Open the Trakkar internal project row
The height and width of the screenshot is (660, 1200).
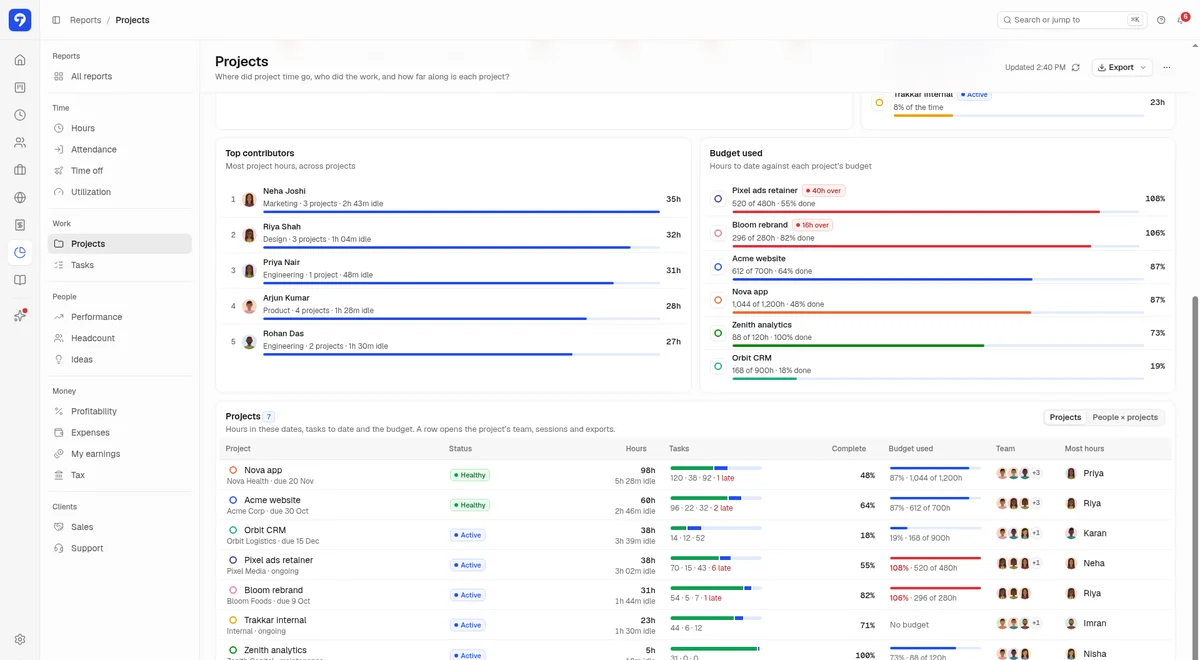695,625
